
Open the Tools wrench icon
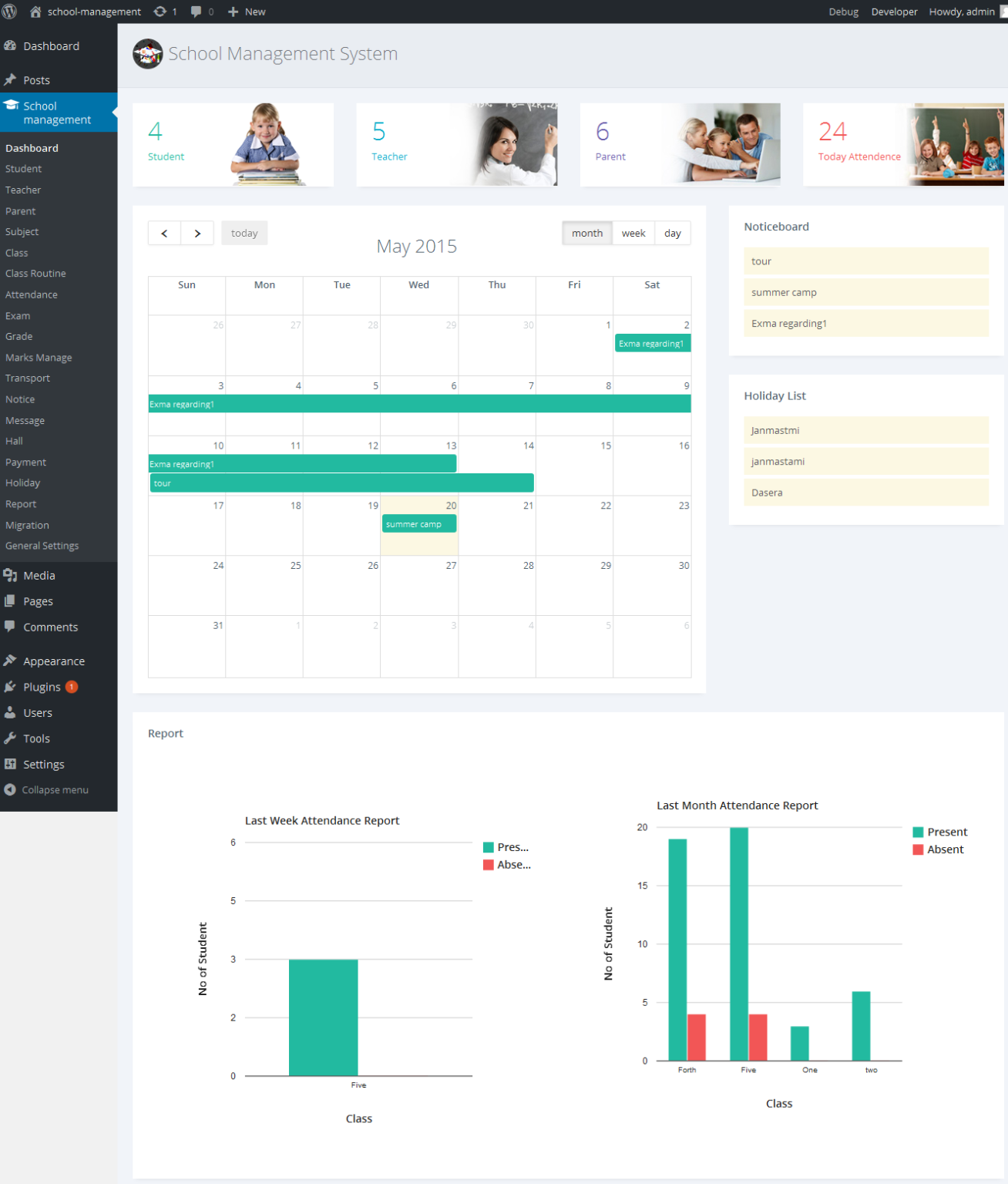pyautogui.click(x=10, y=738)
